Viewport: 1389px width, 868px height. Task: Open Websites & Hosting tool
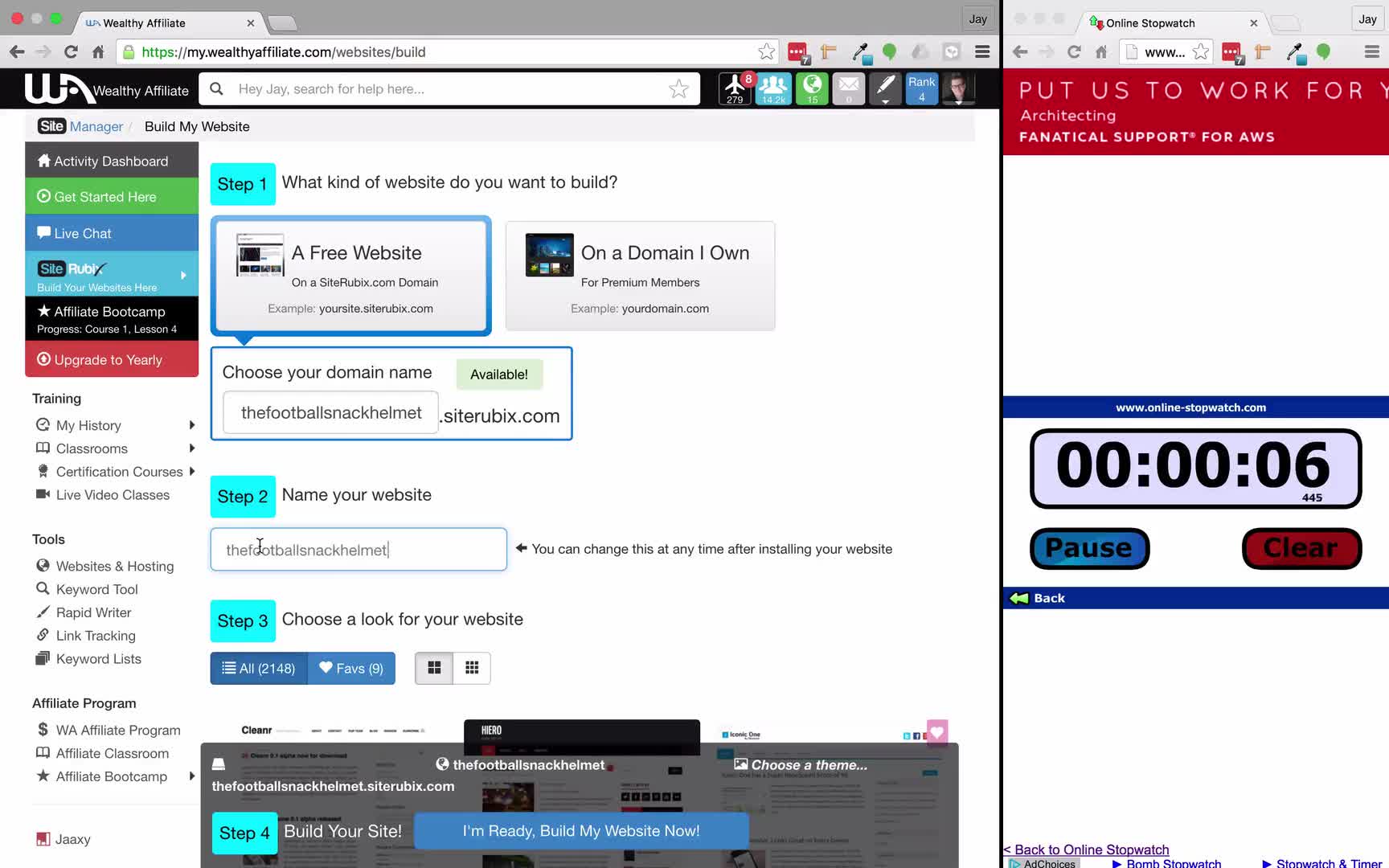pyautogui.click(x=105, y=567)
